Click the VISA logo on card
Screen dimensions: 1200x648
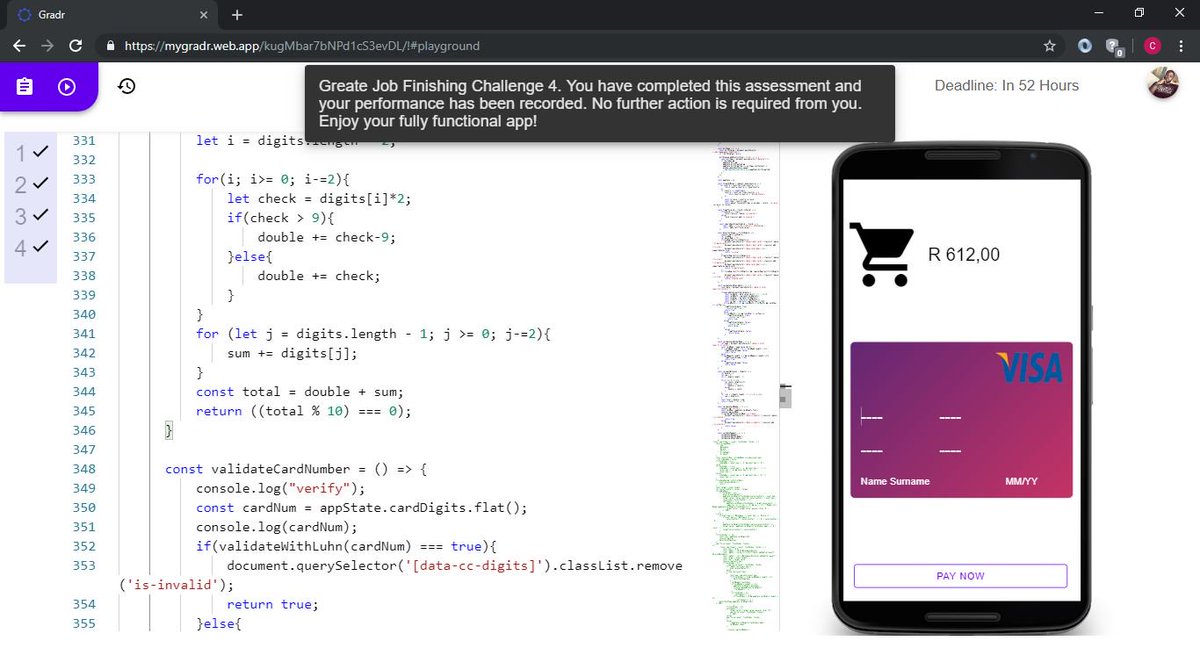[x=1030, y=368]
